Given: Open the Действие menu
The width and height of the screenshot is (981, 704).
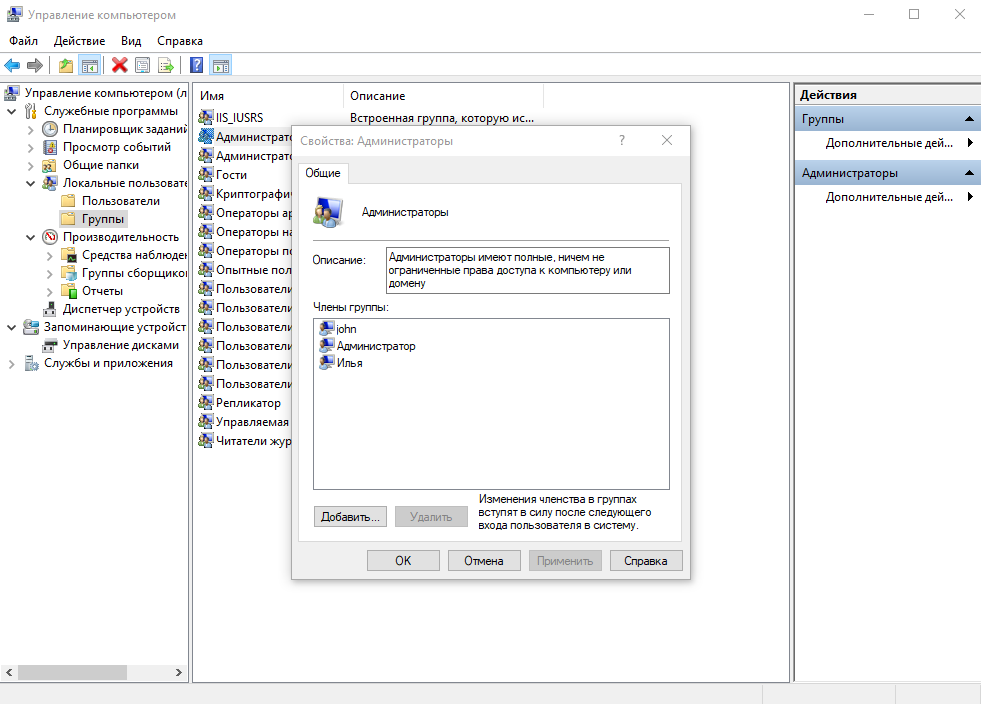Looking at the screenshot, I should 79,41.
